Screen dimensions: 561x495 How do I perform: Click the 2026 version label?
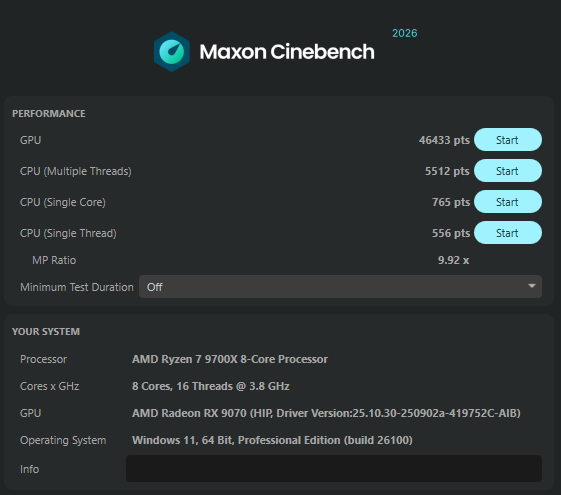click(405, 33)
